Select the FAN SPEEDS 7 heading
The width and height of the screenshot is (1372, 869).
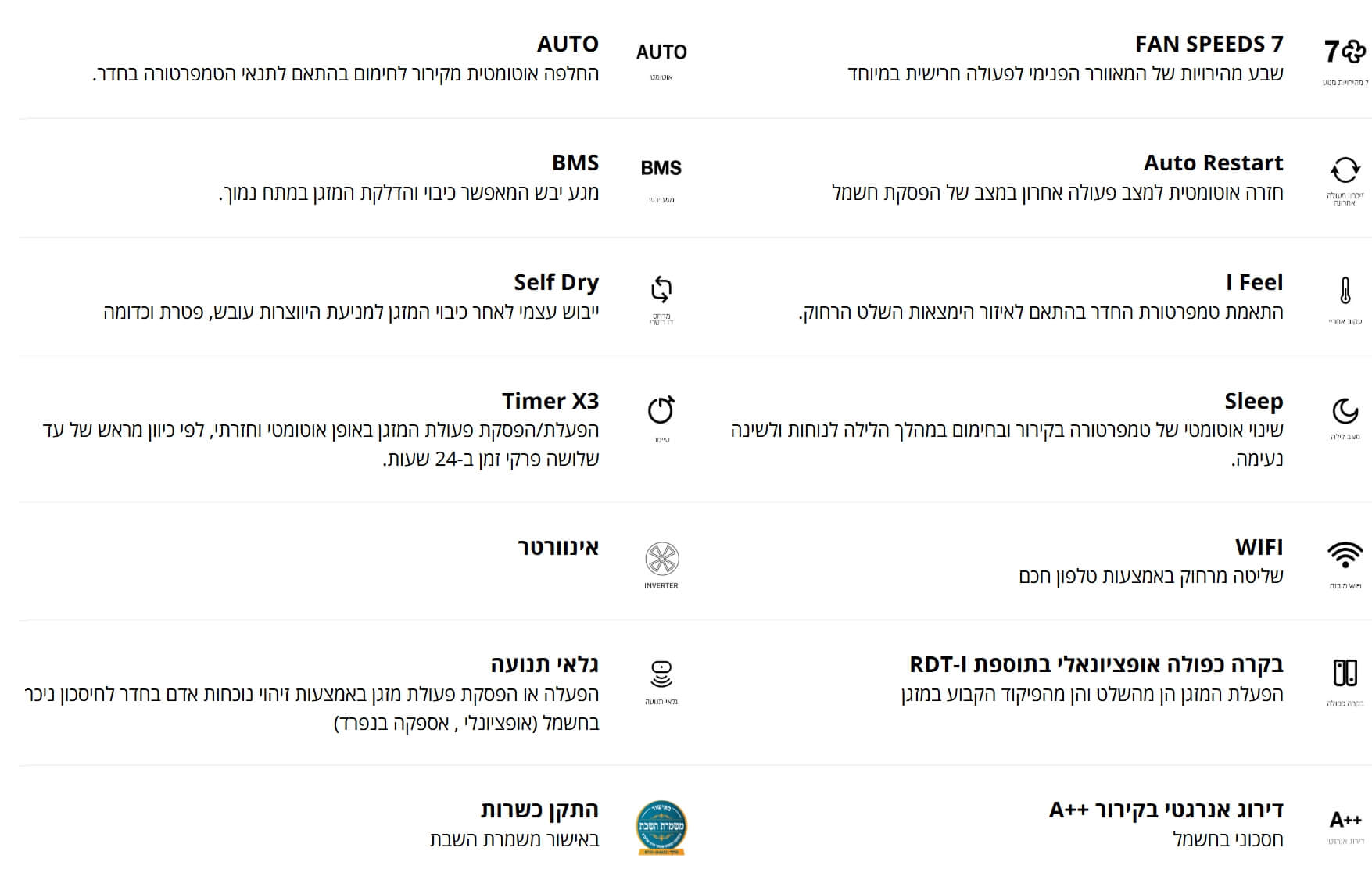tap(1209, 44)
